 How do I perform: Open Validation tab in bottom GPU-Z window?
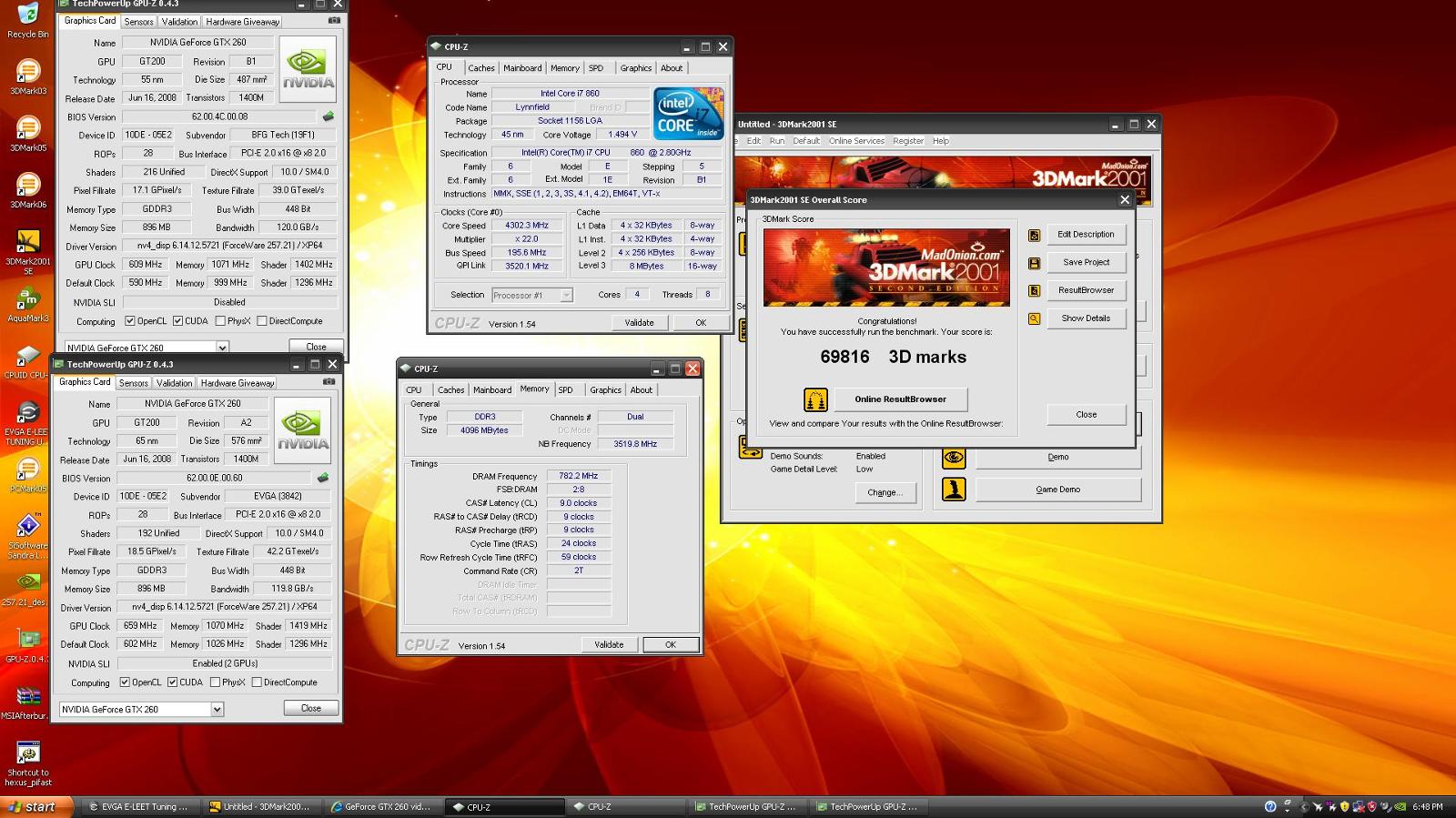[174, 383]
